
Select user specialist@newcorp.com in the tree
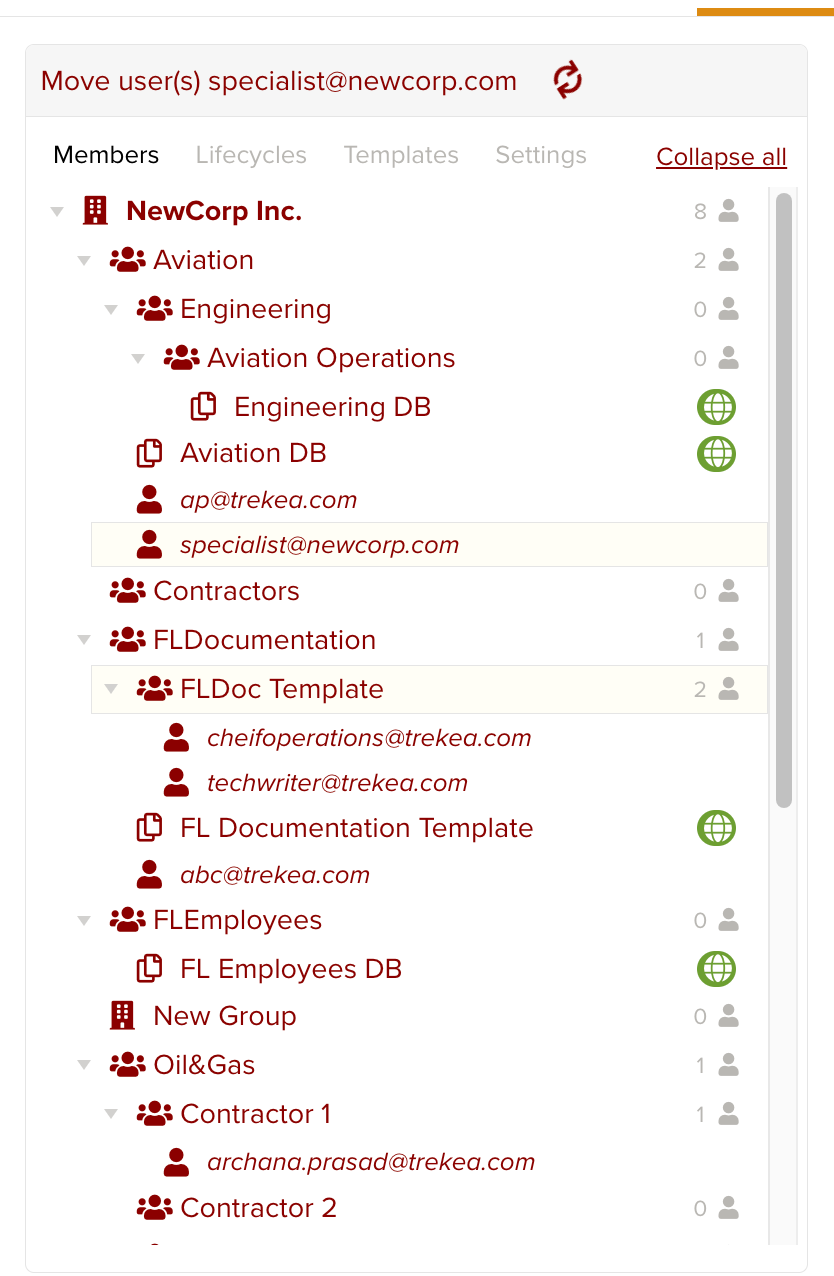(x=319, y=545)
